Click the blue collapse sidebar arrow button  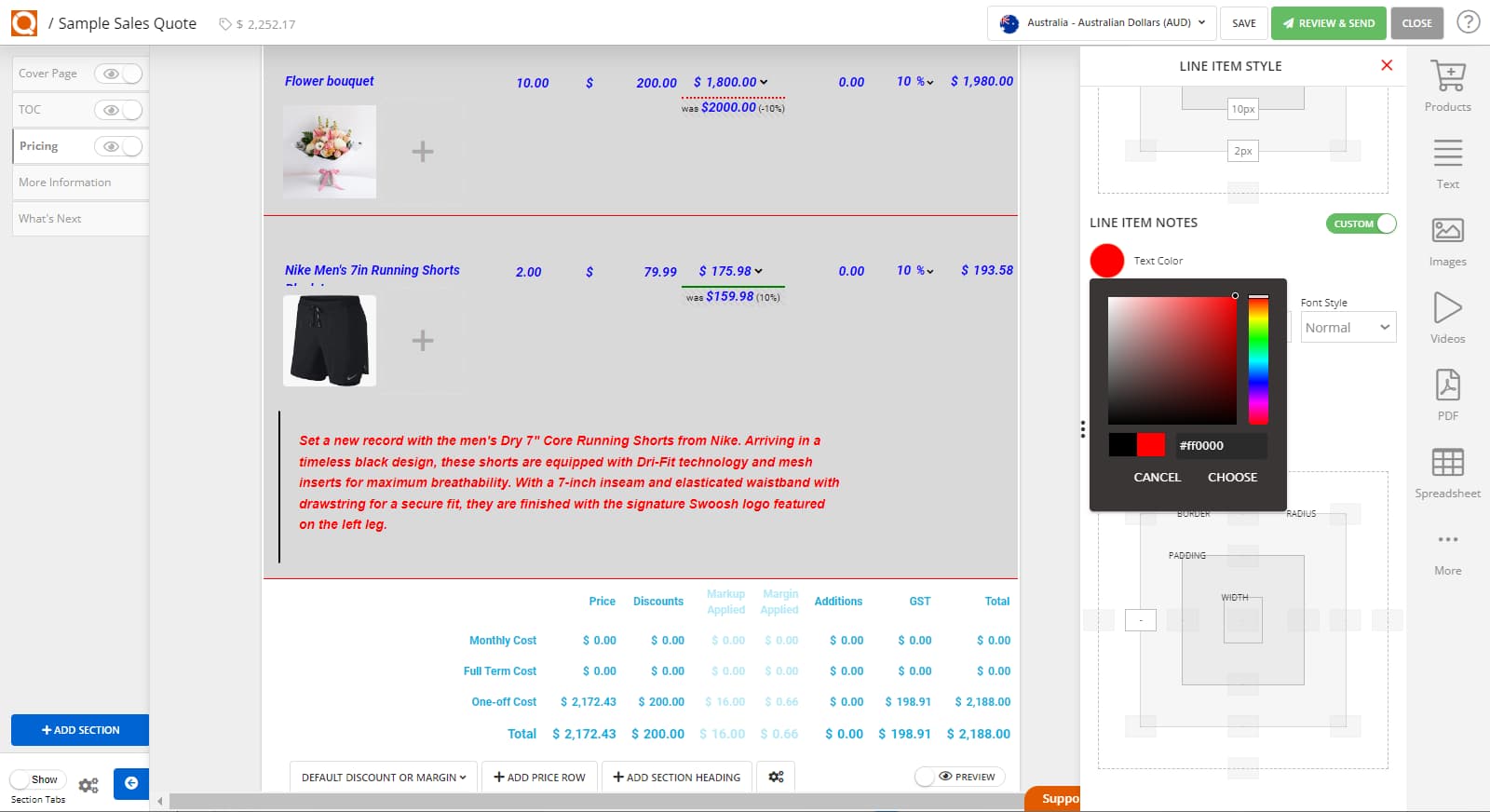[131, 783]
